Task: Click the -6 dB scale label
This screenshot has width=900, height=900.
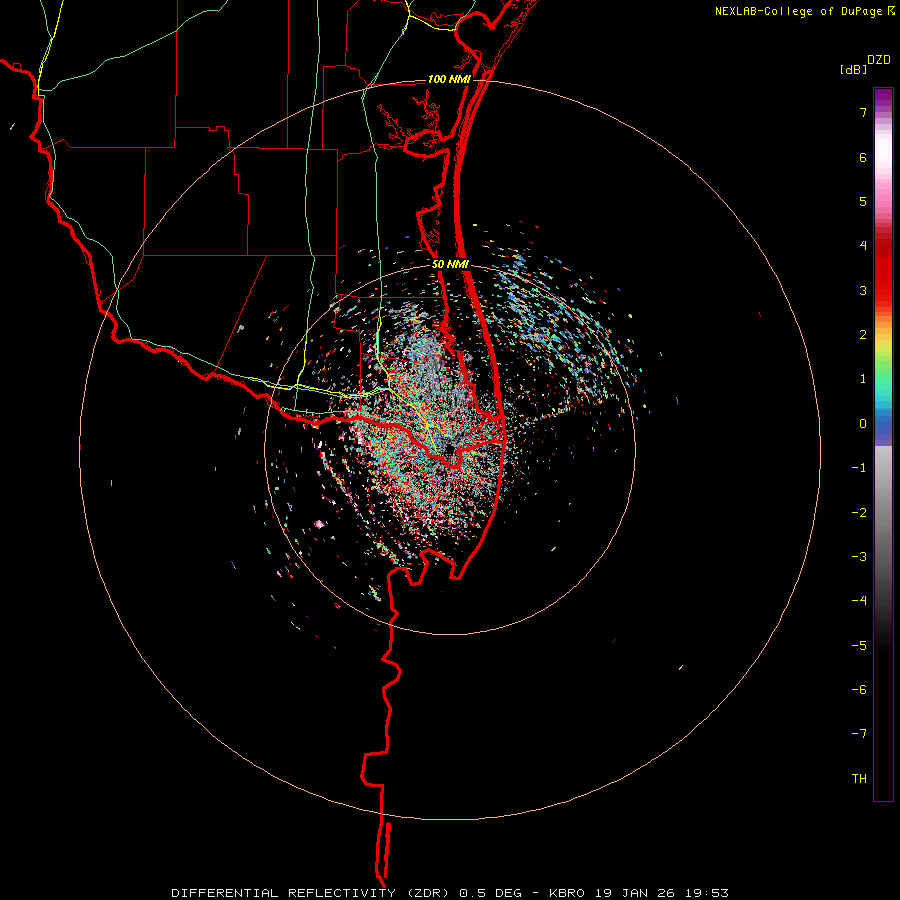Action: 859,689
